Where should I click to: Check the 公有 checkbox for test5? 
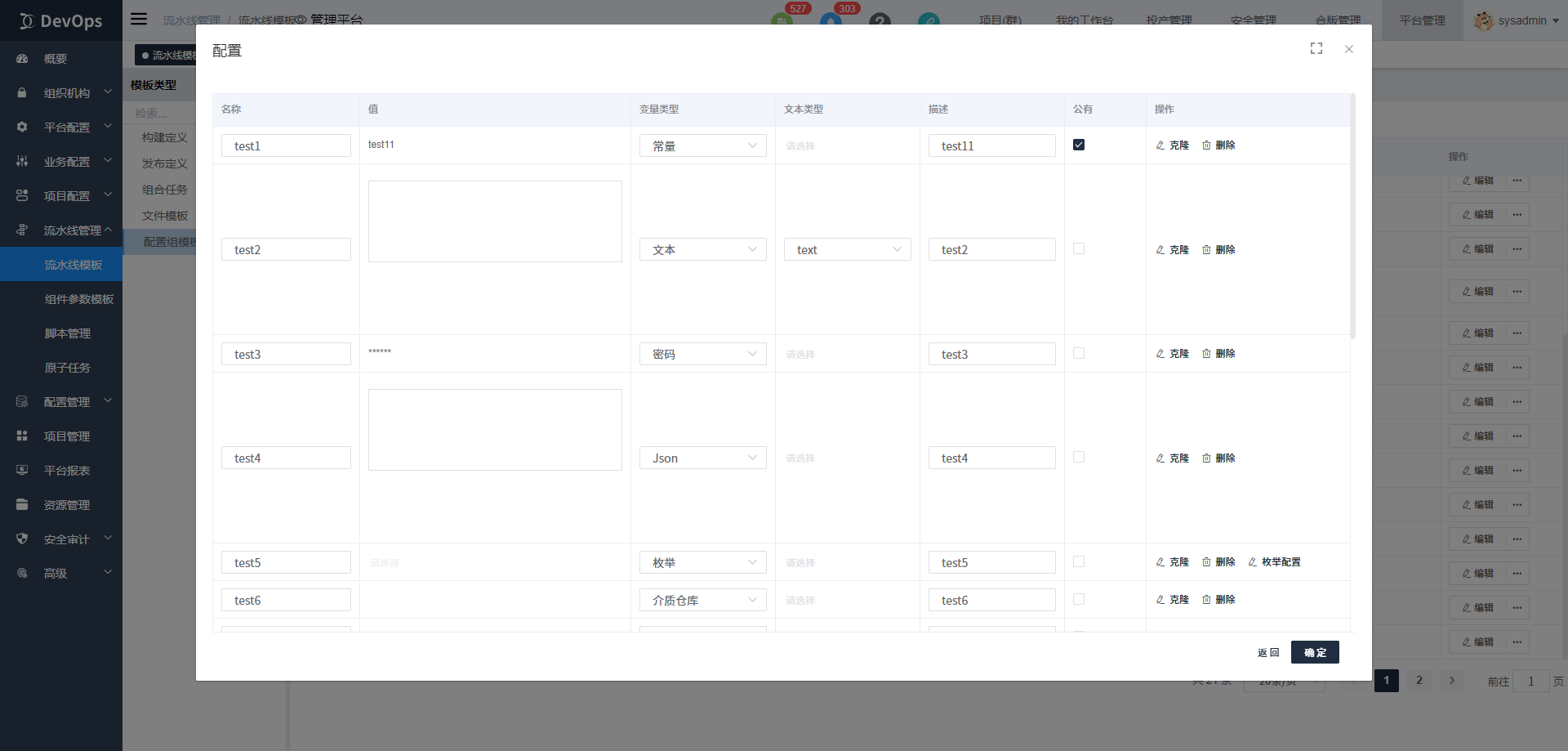point(1079,561)
